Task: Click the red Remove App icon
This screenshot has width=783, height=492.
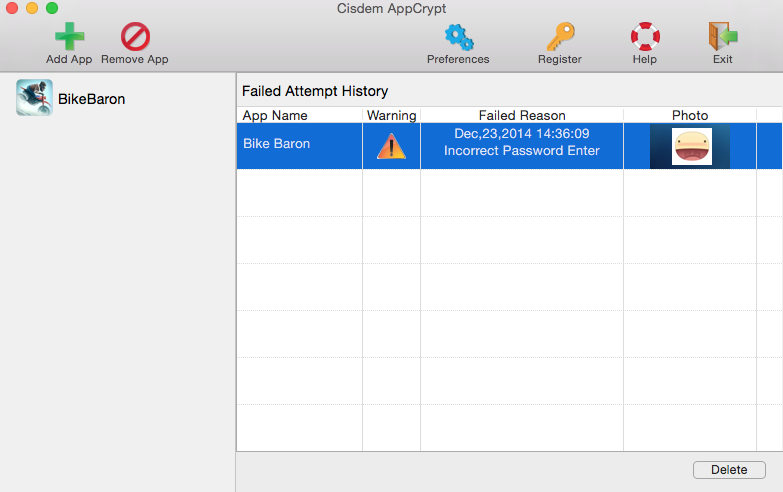Action: [135, 37]
